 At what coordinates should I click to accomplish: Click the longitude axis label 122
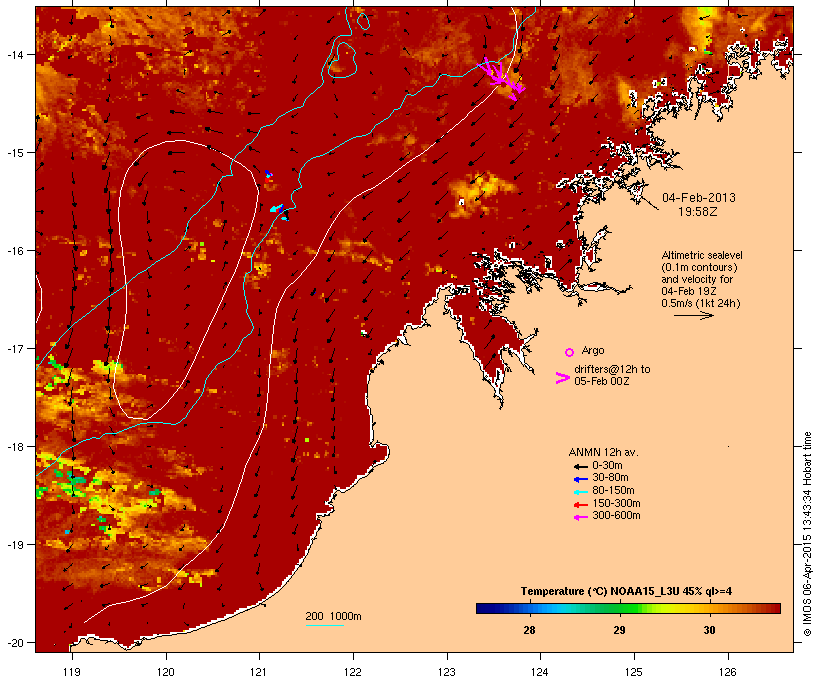coord(353,672)
